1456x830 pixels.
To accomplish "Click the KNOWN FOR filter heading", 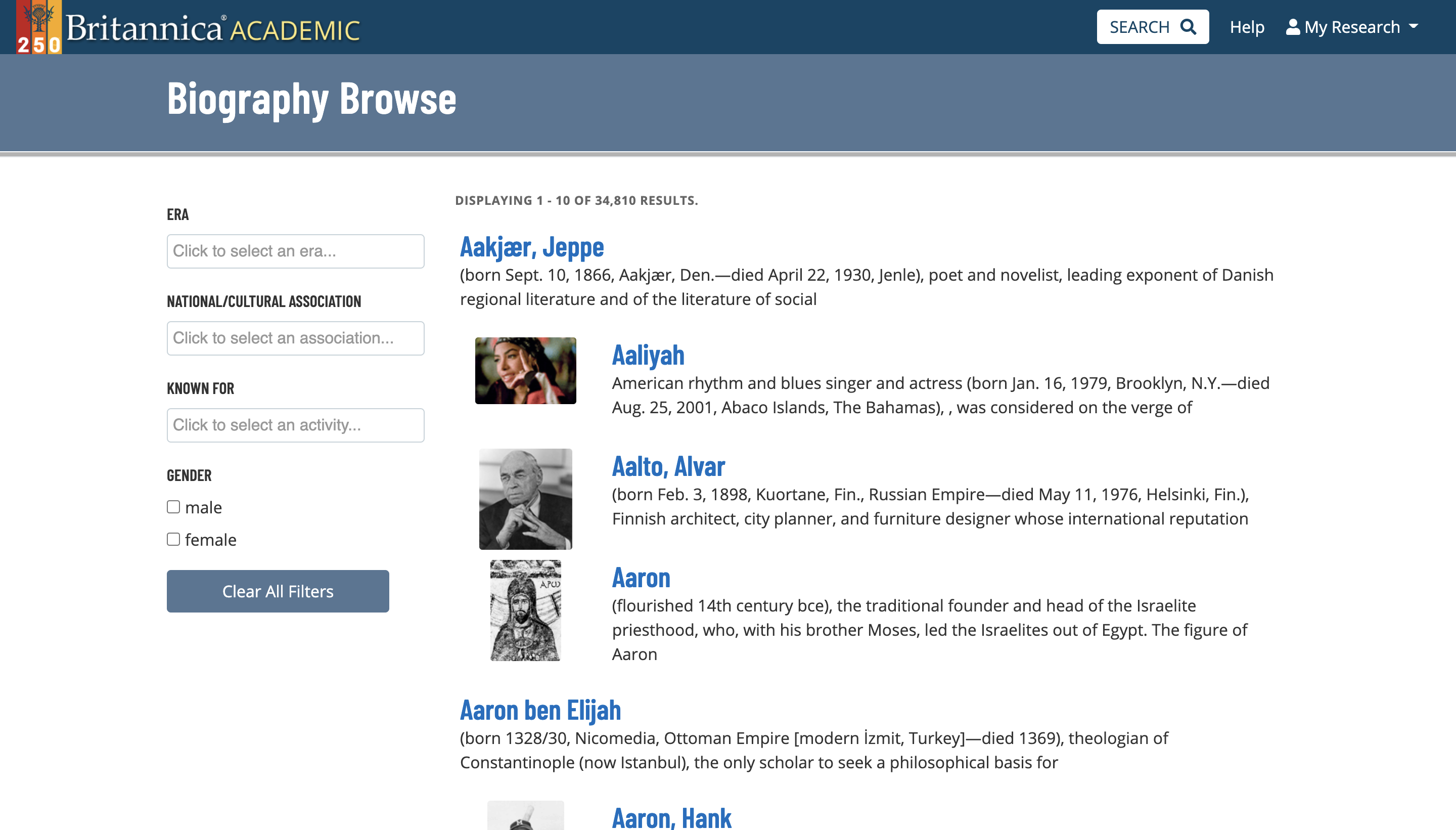I will click(201, 389).
